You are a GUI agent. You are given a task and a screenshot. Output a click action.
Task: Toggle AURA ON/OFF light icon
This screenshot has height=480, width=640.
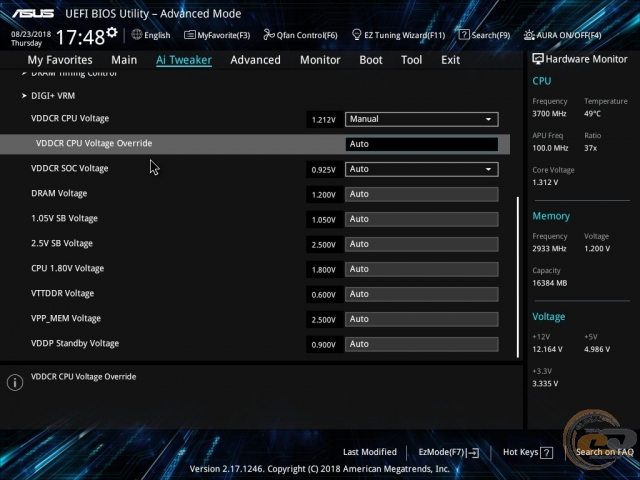529,35
